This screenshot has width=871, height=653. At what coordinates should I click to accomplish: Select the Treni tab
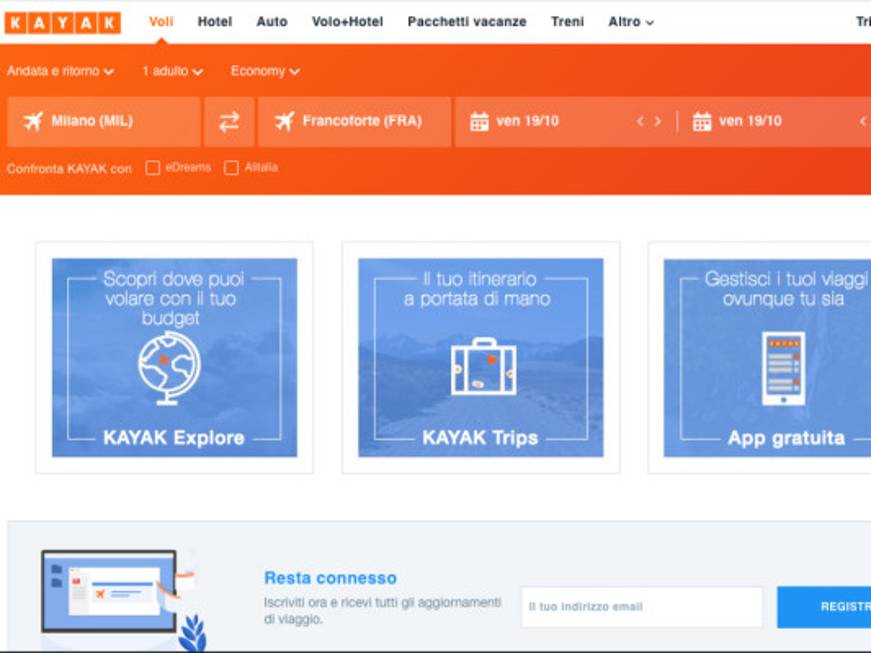tap(568, 22)
